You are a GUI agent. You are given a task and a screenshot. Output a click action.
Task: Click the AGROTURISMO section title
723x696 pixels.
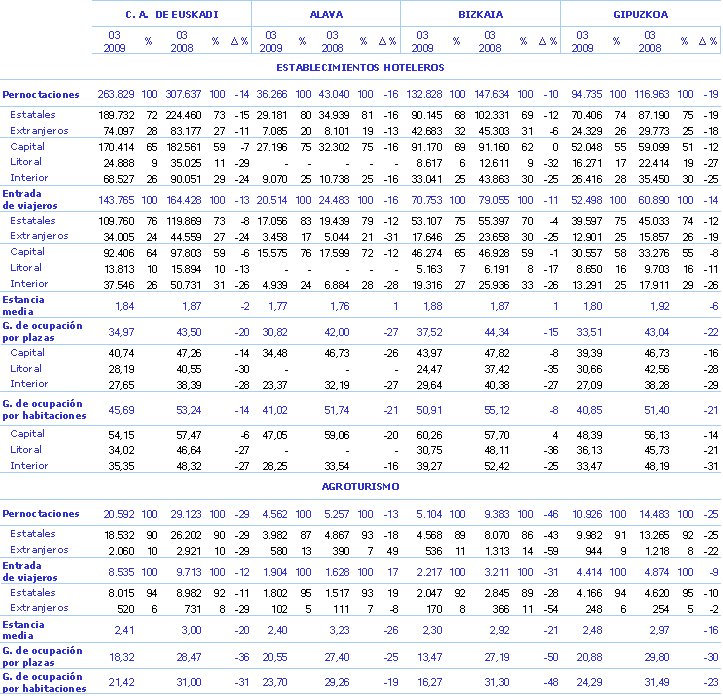[x=360, y=487]
